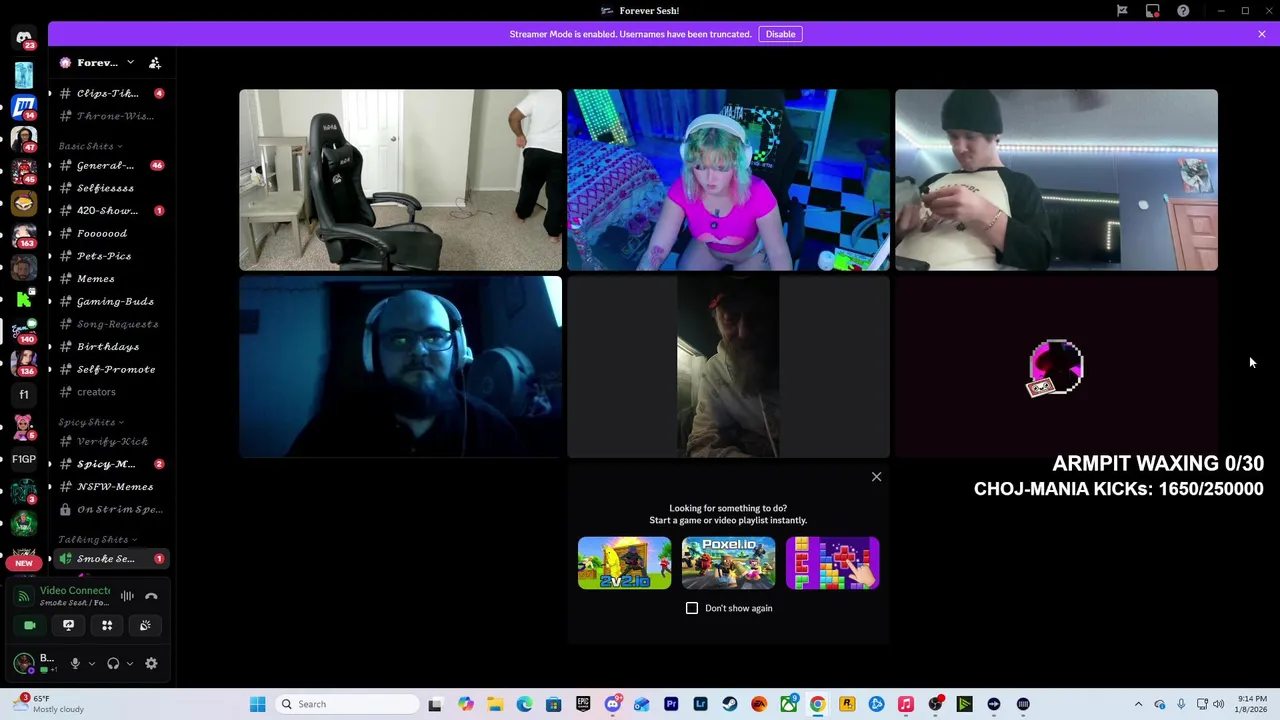The image size is (1280, 720).
Task: Collapse the Basic Shits category
Action: pyautogui.click(x=90, y=146)
